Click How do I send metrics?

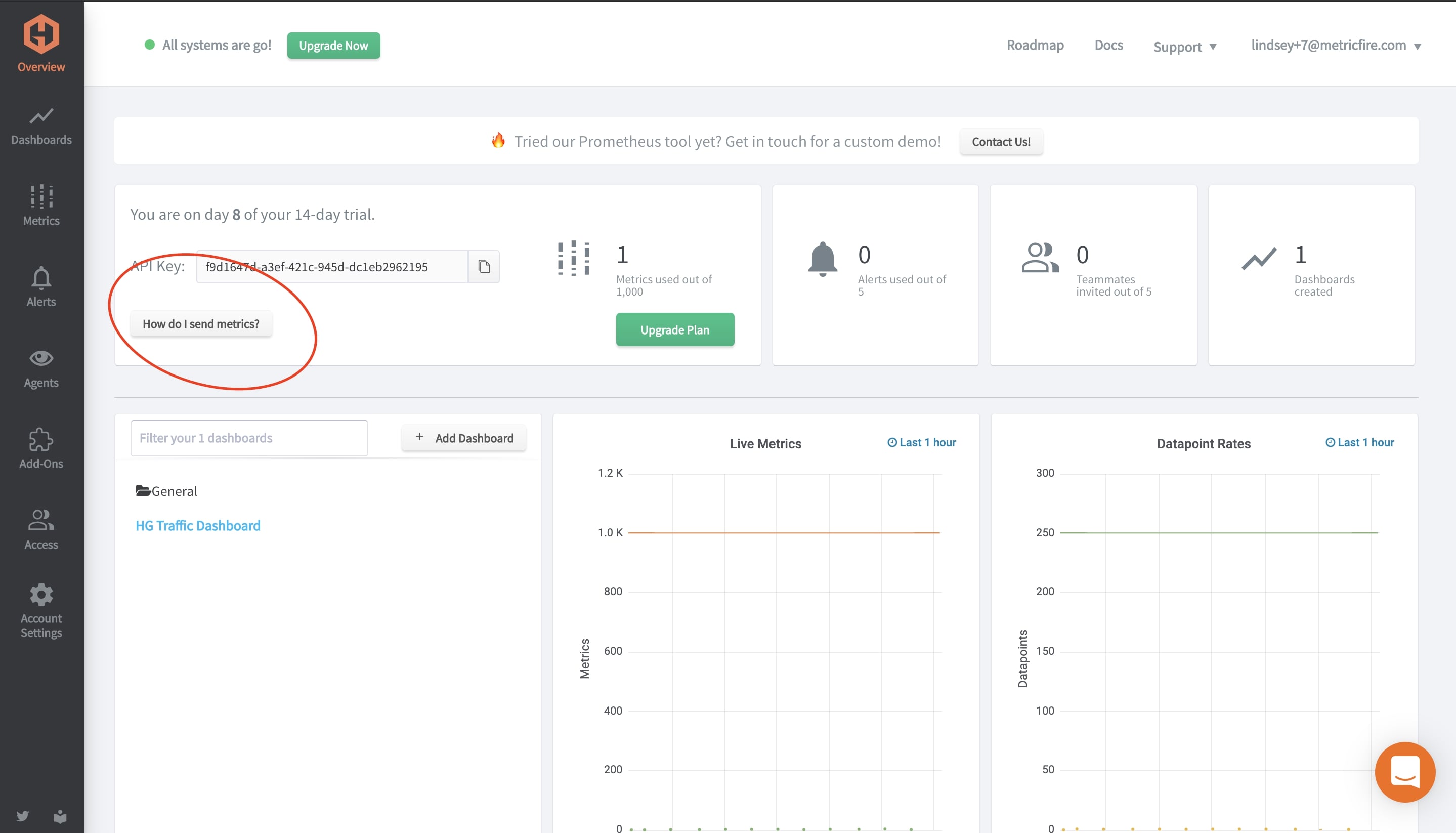click(x=201, y=324)
